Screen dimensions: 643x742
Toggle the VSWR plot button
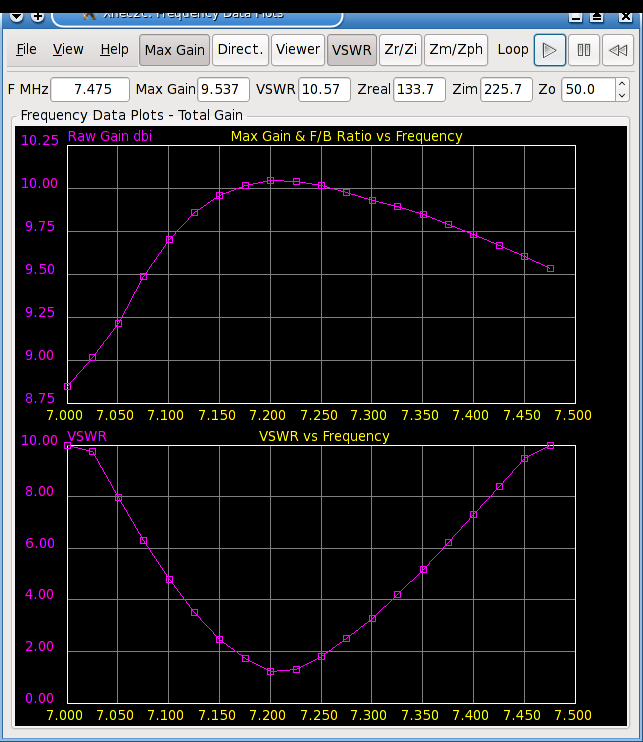pos(352,50)
